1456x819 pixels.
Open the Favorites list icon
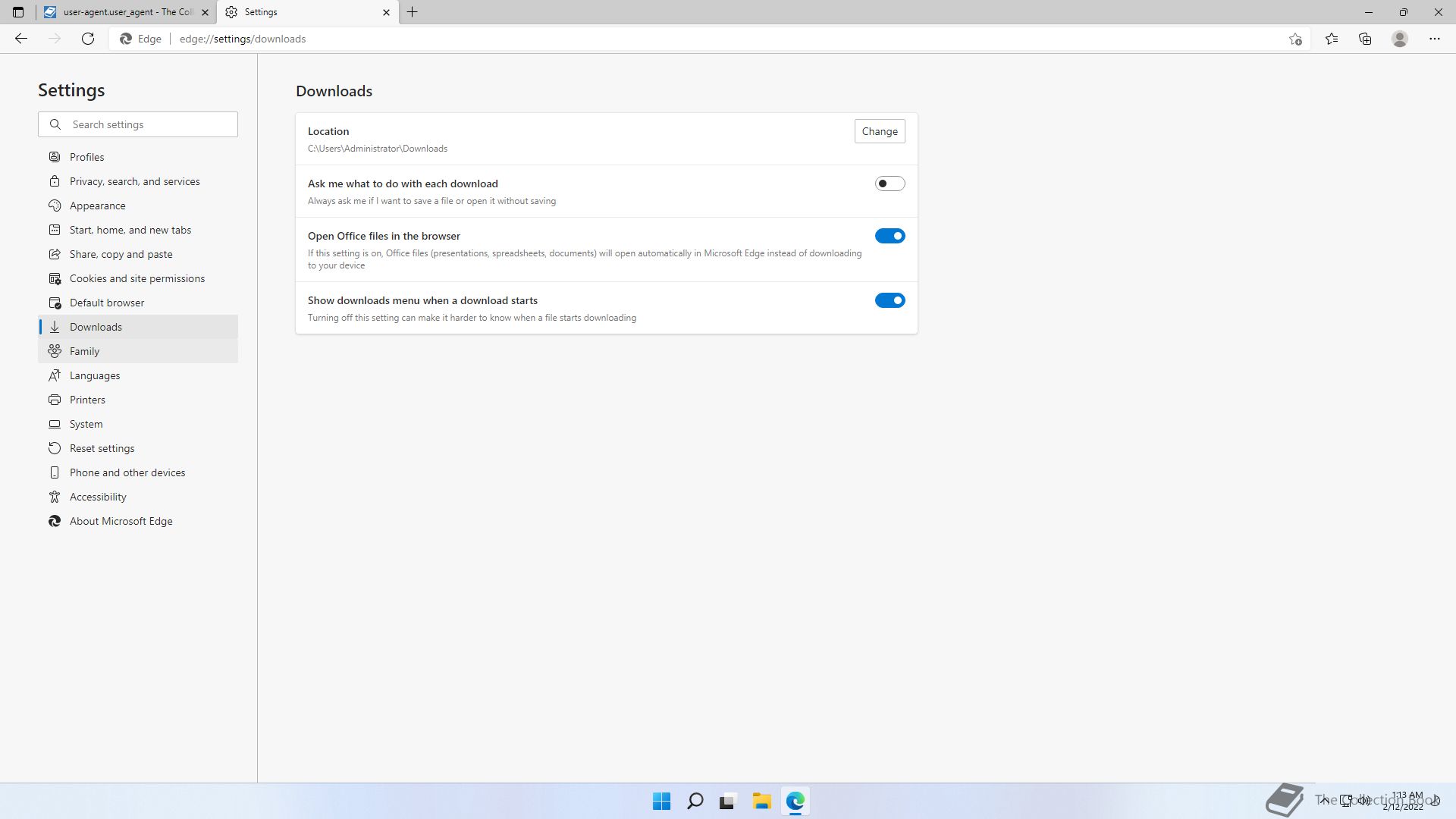[x=1332, y=39]
